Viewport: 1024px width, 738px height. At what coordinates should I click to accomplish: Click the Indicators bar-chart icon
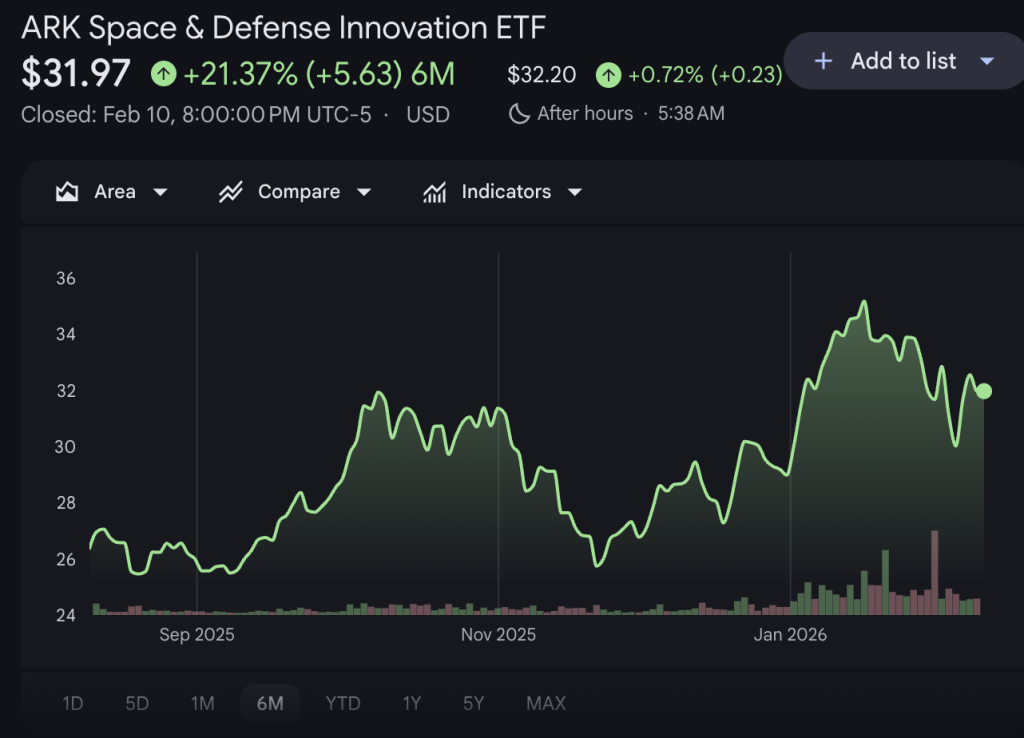pyautogui.click(x=434, y=191)
